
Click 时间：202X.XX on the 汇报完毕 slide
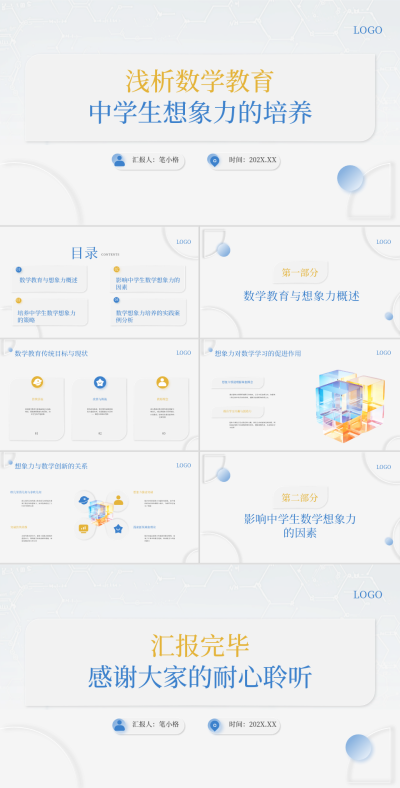coord(252,725)
